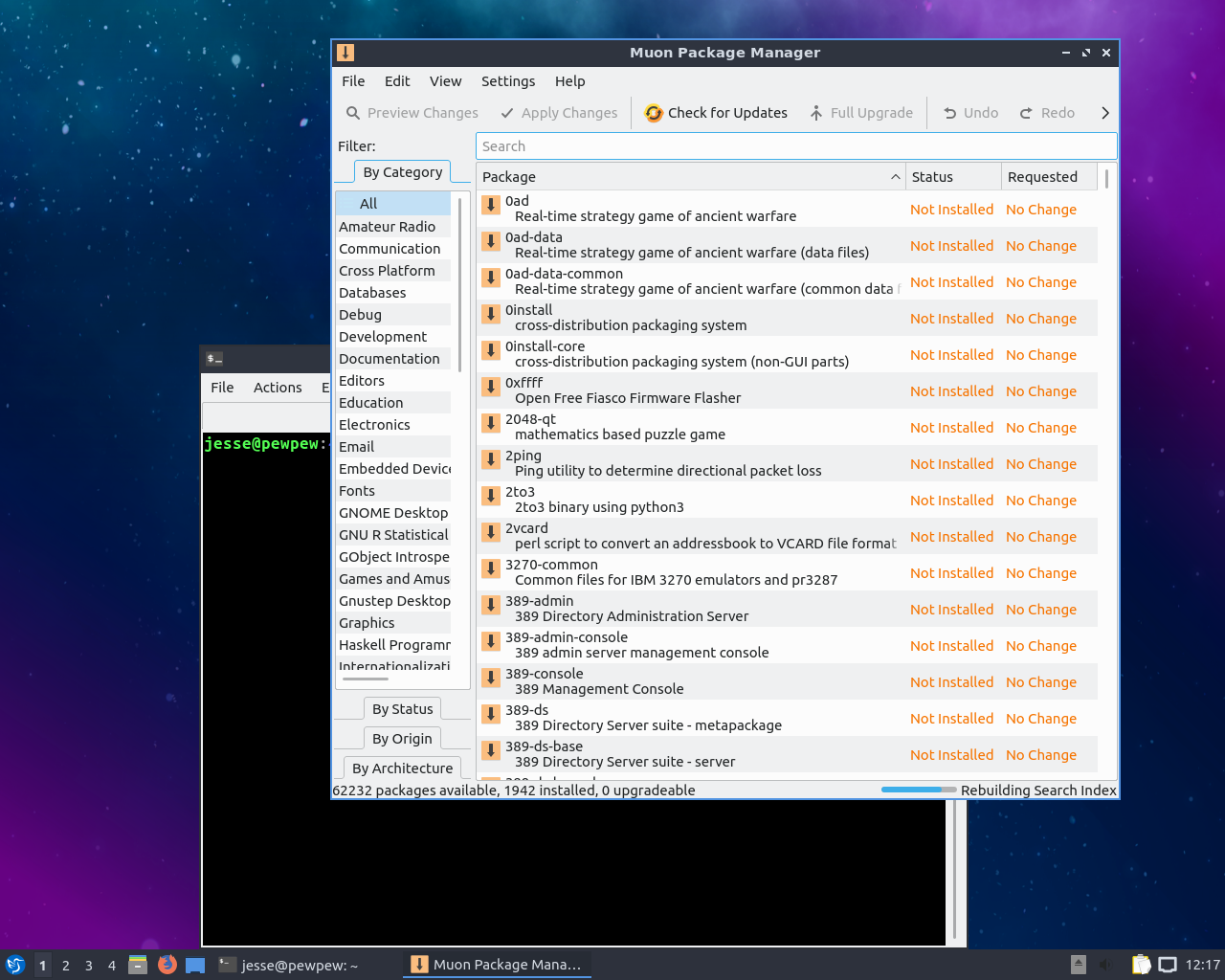The image size is (1225, 980).
Task: Click the package list vertical scrollbar
Action: [1106, 179]
